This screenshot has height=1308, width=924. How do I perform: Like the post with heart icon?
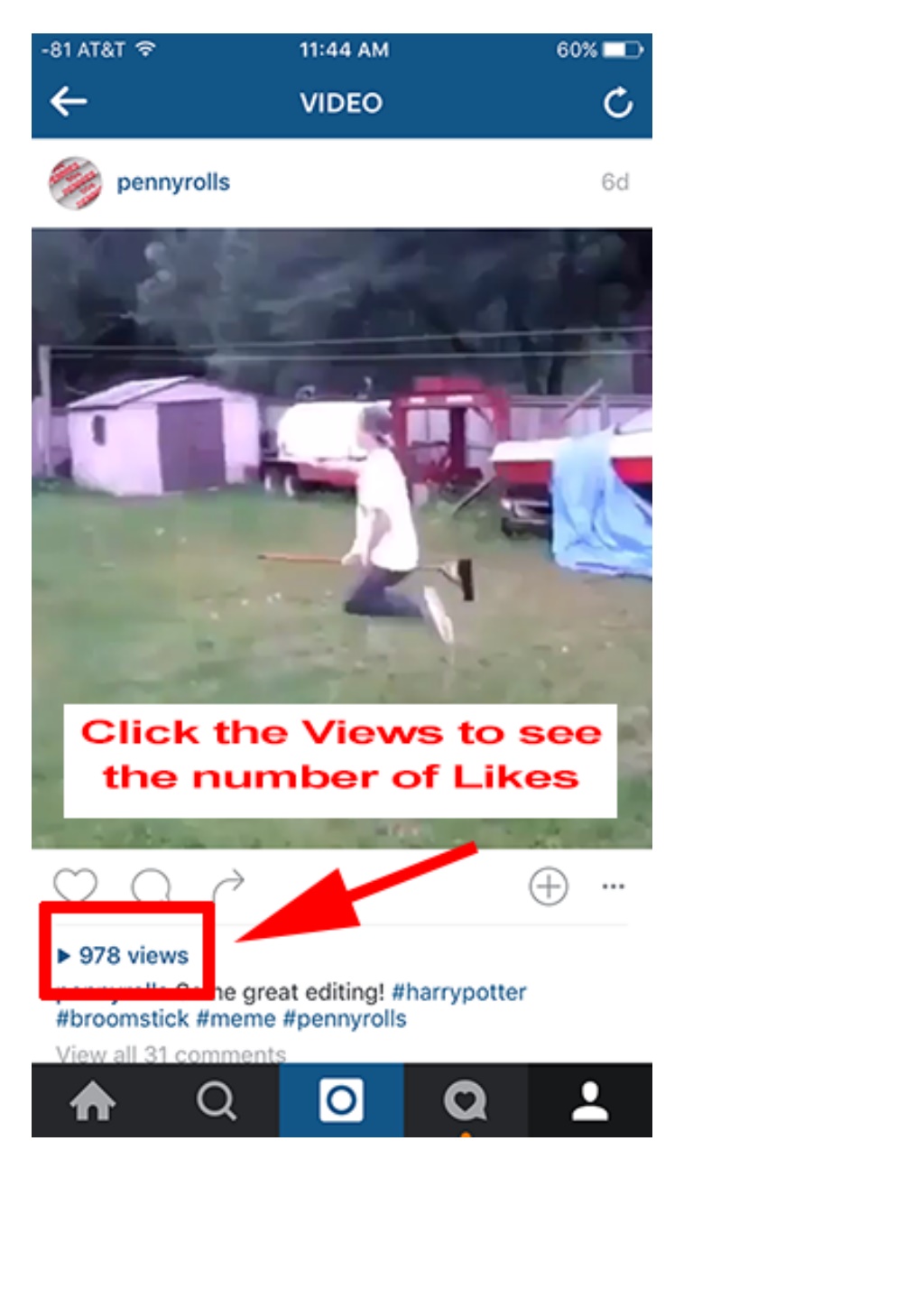75,886
